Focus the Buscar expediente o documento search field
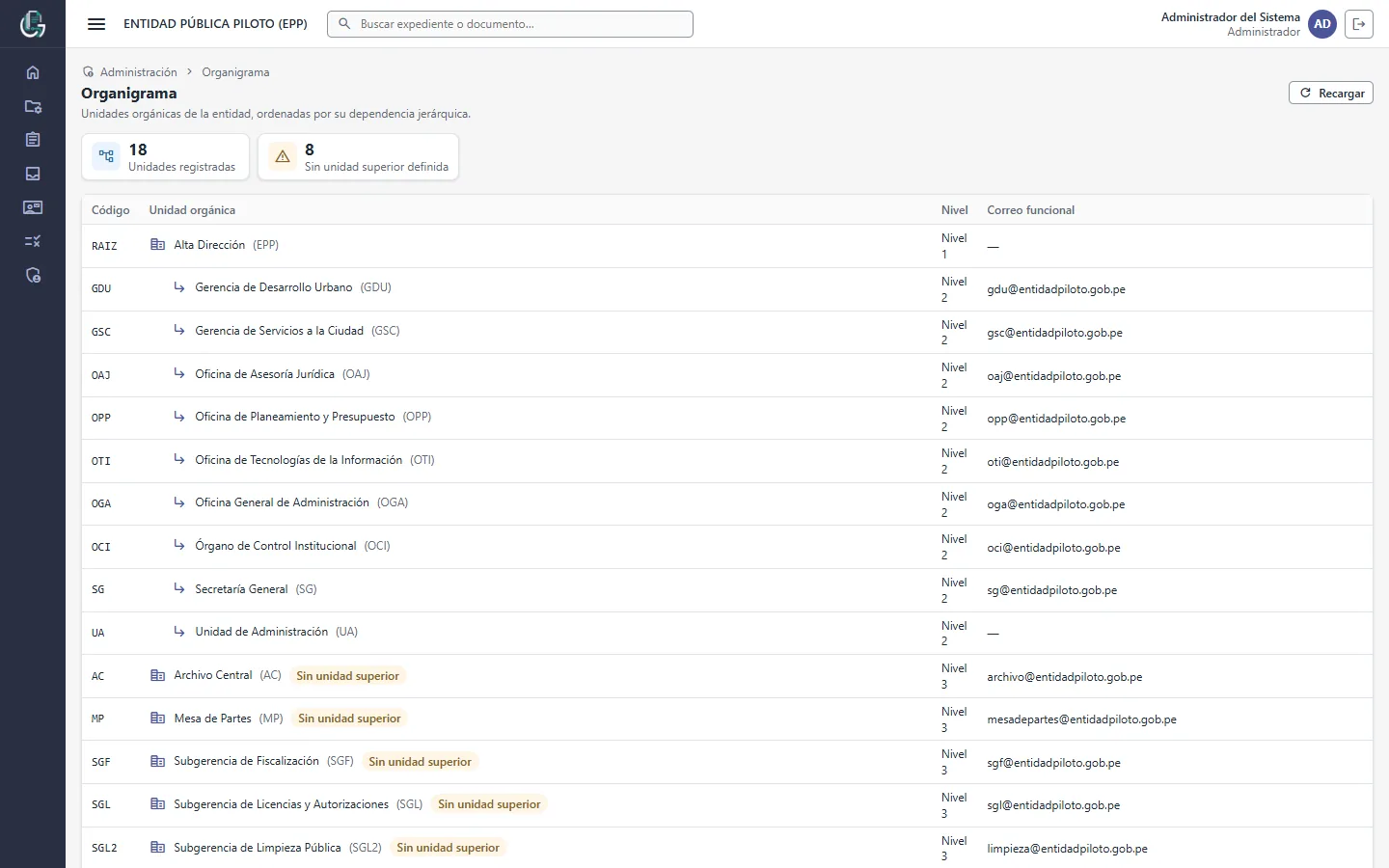This screenshot has width=1389, height=868. [x=510, y=24]
